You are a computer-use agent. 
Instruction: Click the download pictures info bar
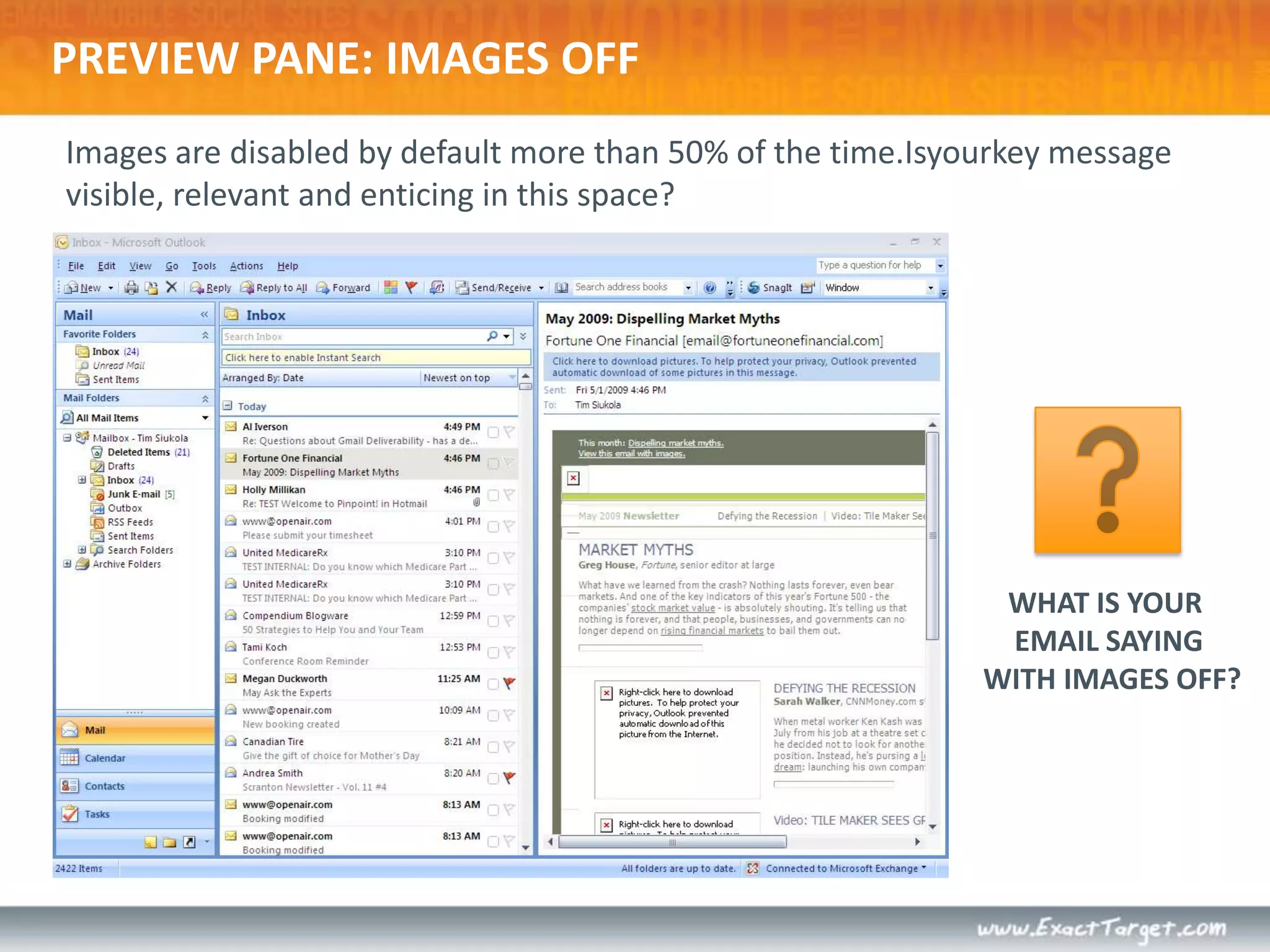point(742,367)
